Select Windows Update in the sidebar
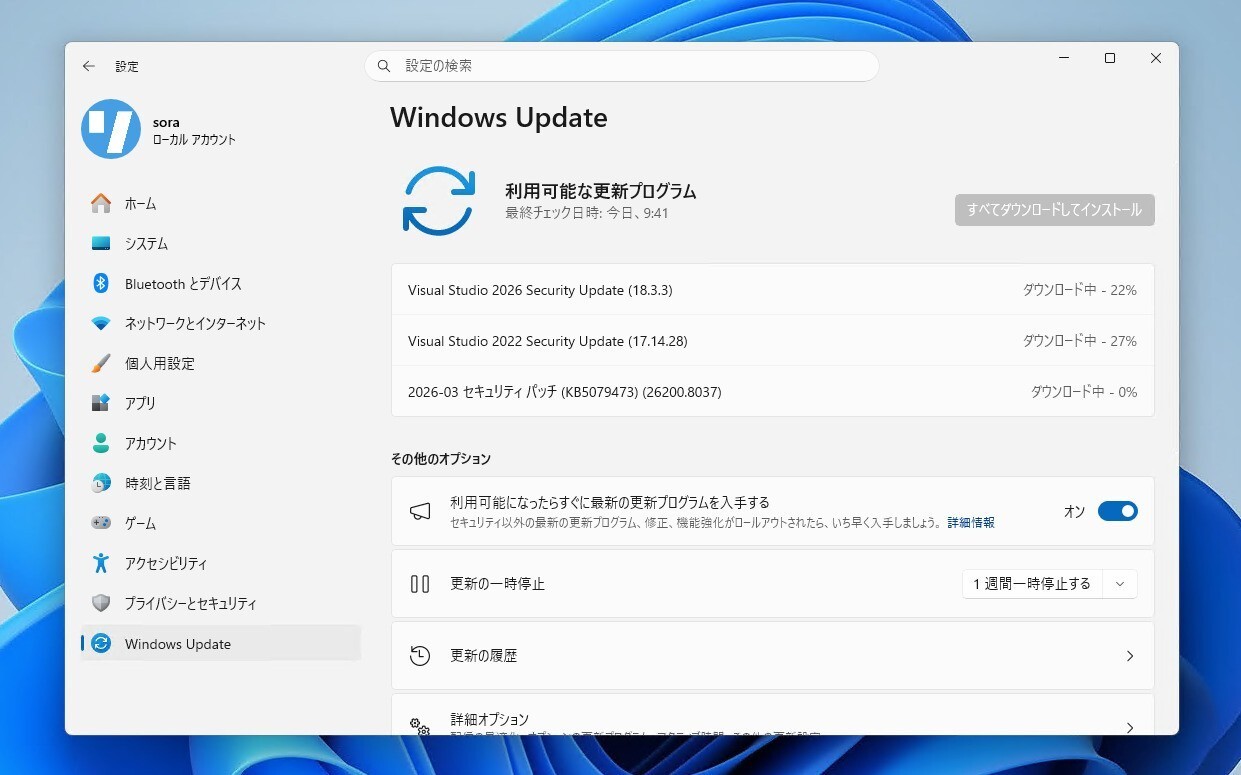Screen dimensions: 1241x775 click(x=178, y=644)
